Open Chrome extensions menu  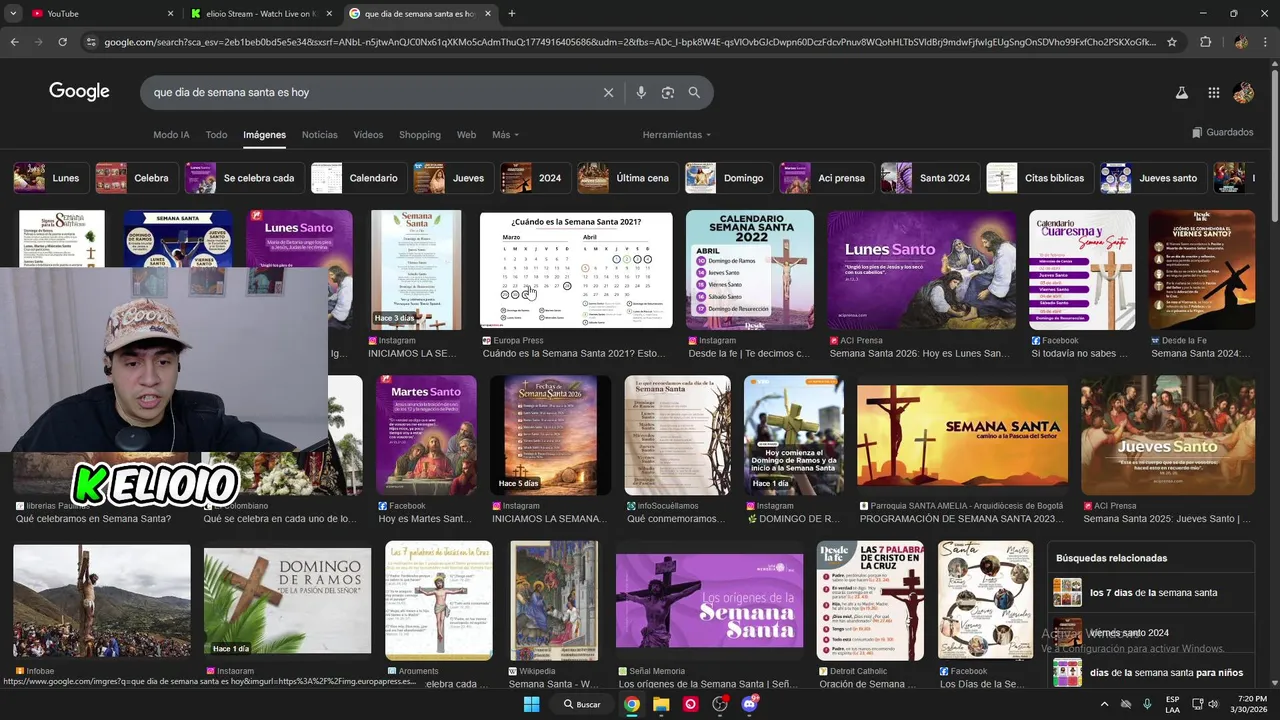tap(1205, 42)
